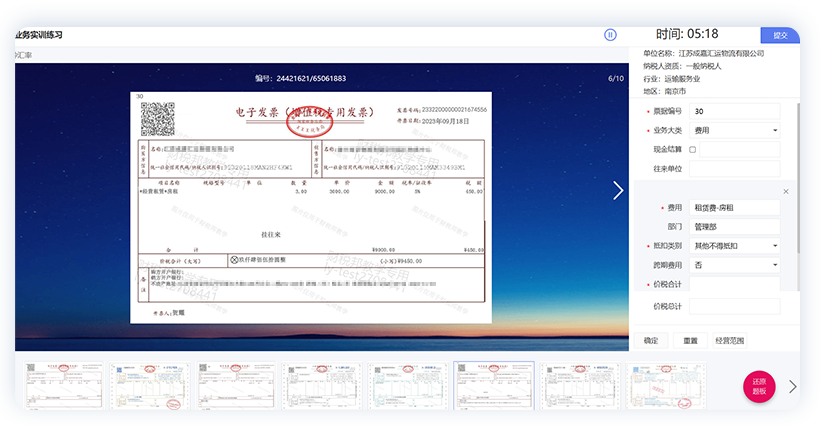839x436 pixels.
Task: Click the 价税合计 input field
Action: click(735, 285)
